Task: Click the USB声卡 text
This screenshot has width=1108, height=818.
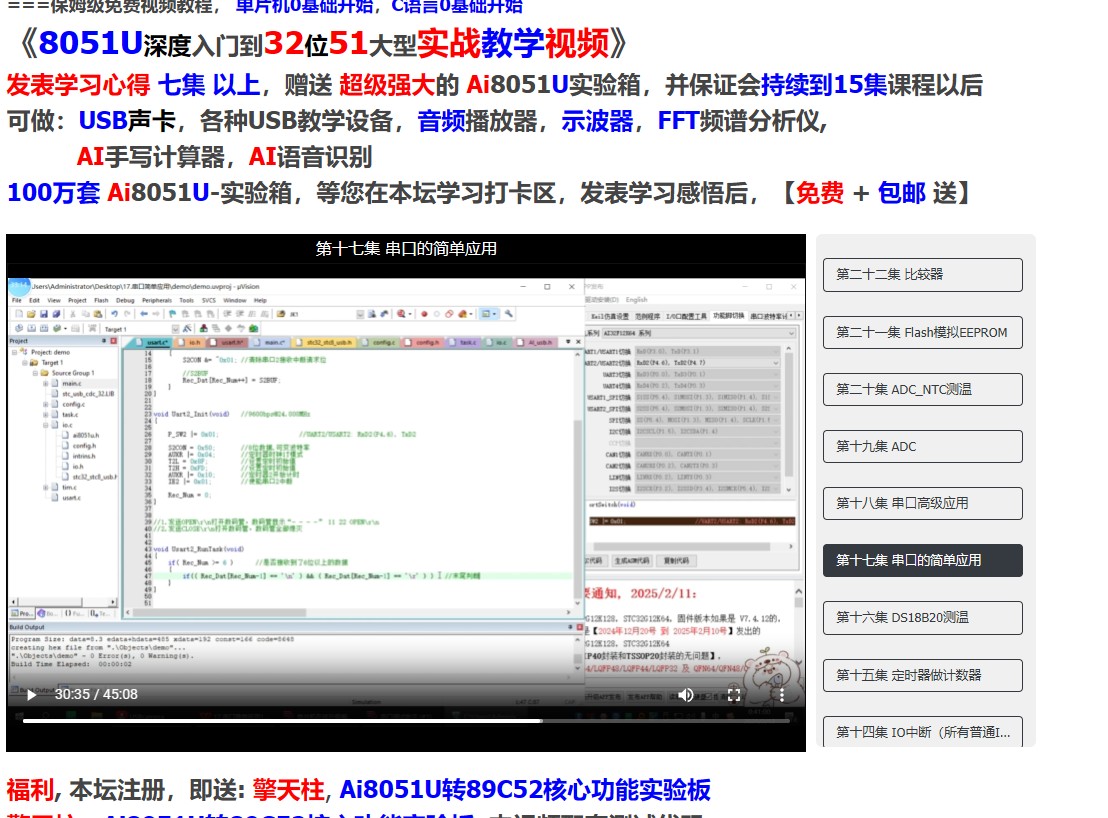Action: click(127, 121)
